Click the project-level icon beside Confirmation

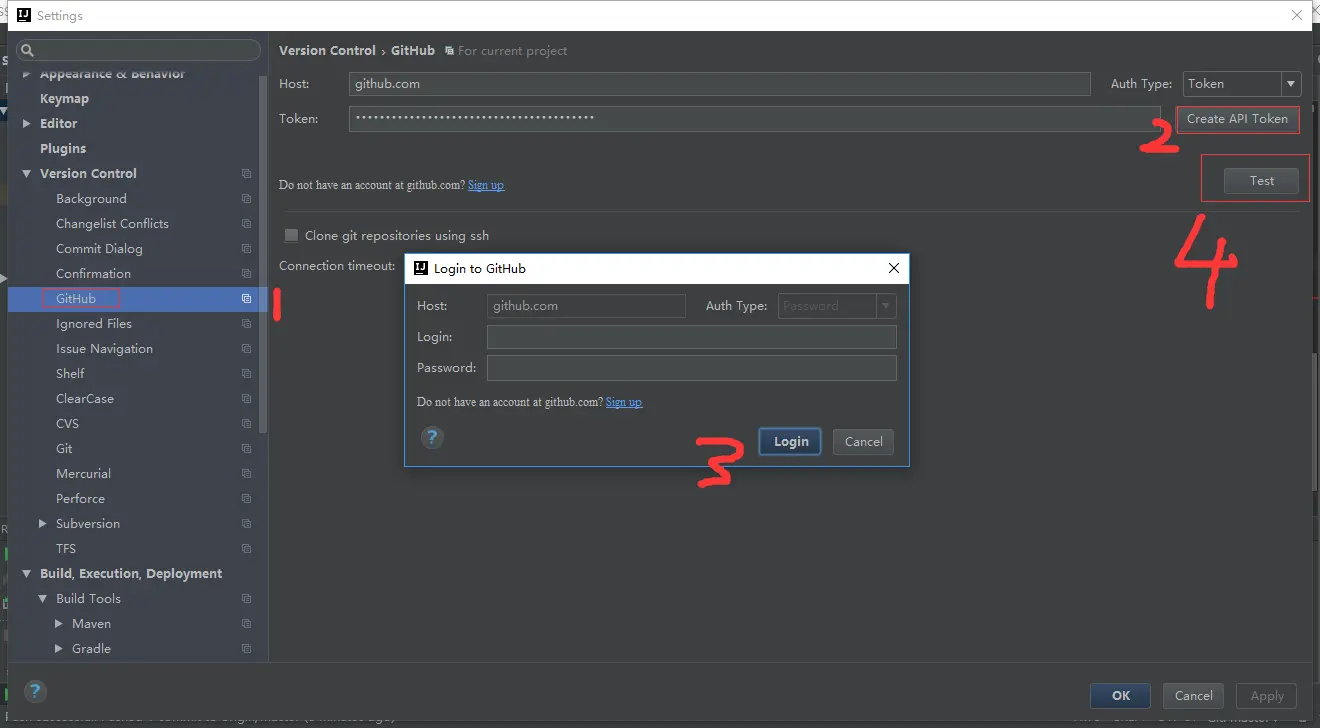tap(246, 274)
